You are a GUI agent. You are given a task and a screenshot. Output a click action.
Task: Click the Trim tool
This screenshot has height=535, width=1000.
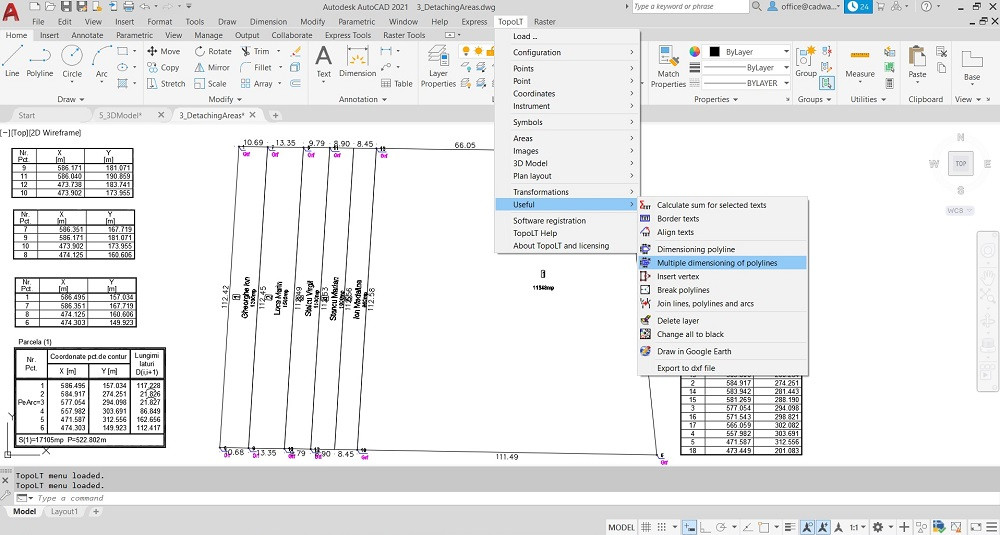click(x=254, y=51)
